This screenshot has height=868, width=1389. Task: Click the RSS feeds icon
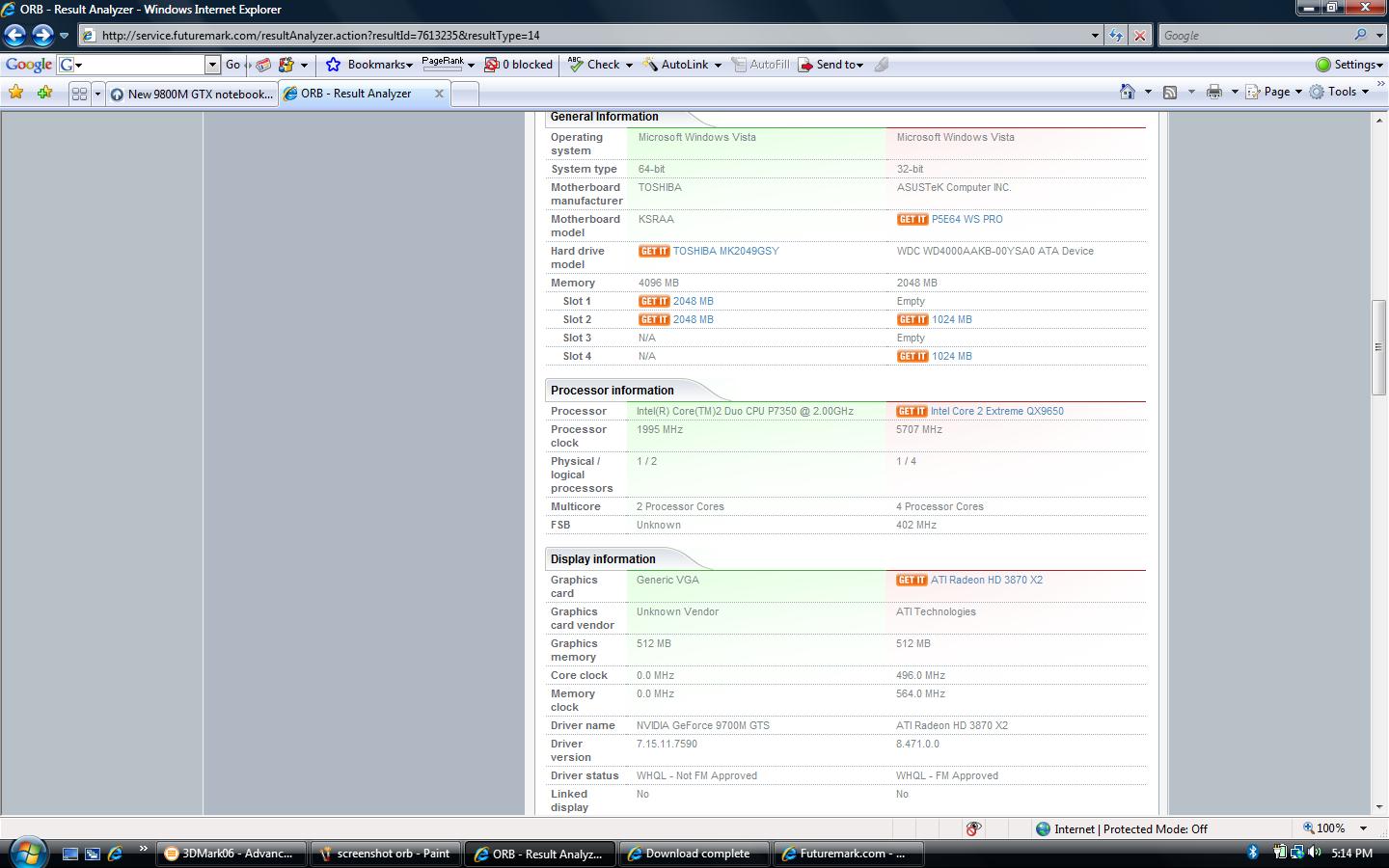(x=1170, y=92)
